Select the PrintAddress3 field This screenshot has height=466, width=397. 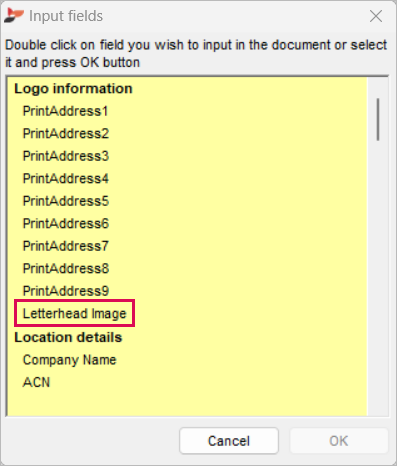tap(66, 156)
